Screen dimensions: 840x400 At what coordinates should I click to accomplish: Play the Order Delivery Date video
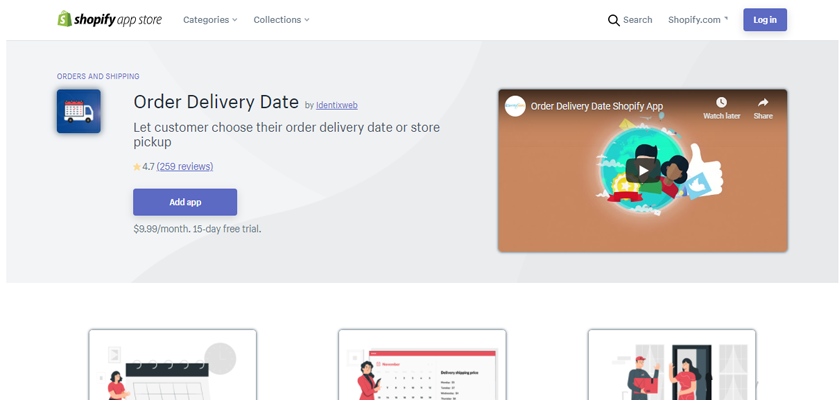pos(643,171)
